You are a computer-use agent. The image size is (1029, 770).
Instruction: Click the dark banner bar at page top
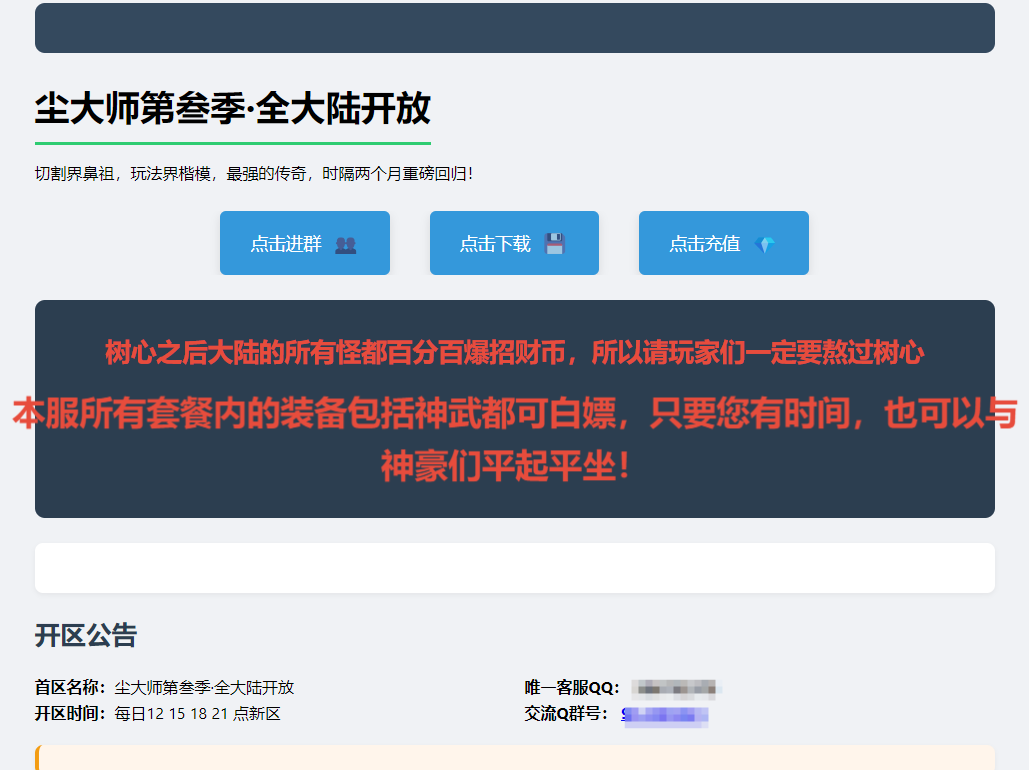tap(514, 28)
